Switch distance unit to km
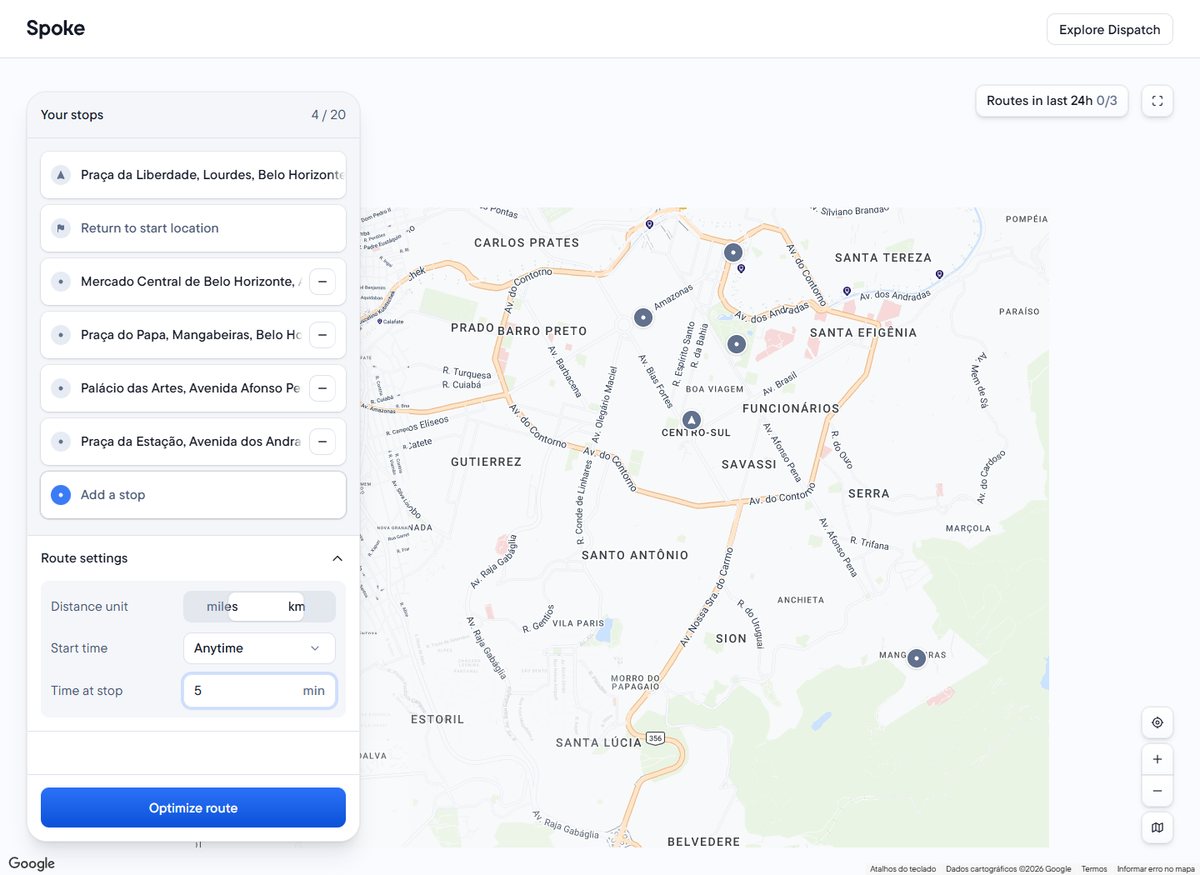1200x875 pixels. [x=296, y=606]
